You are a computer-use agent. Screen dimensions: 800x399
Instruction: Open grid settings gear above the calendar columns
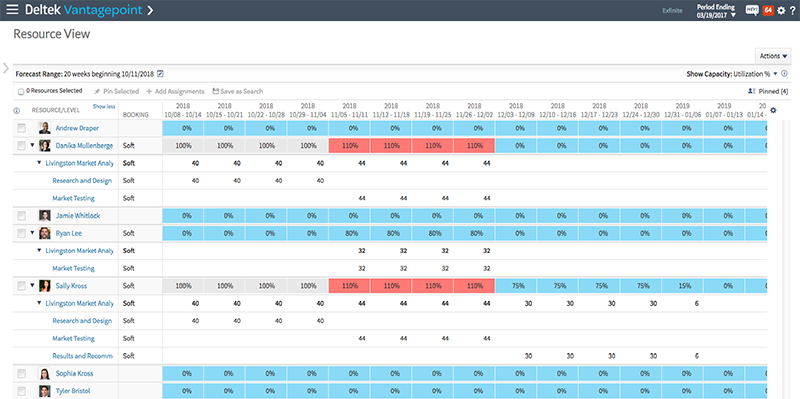coord(773,110)
